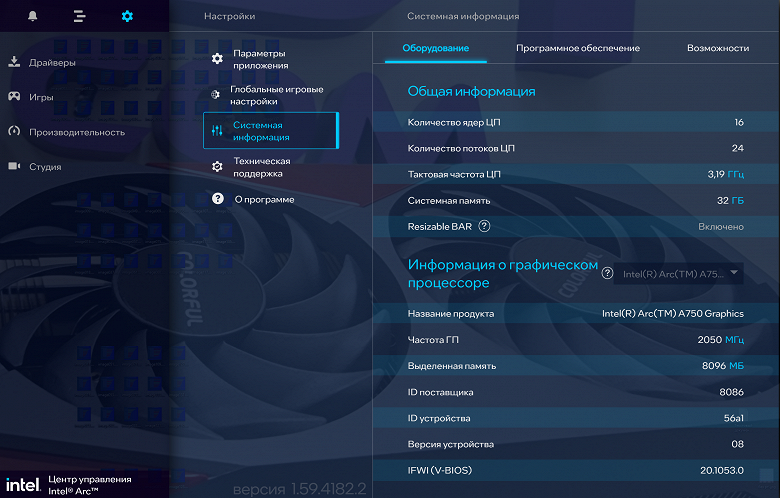Click Частота ГП label
Viewport: 780px width, 498px height.
tap(433, 340)
